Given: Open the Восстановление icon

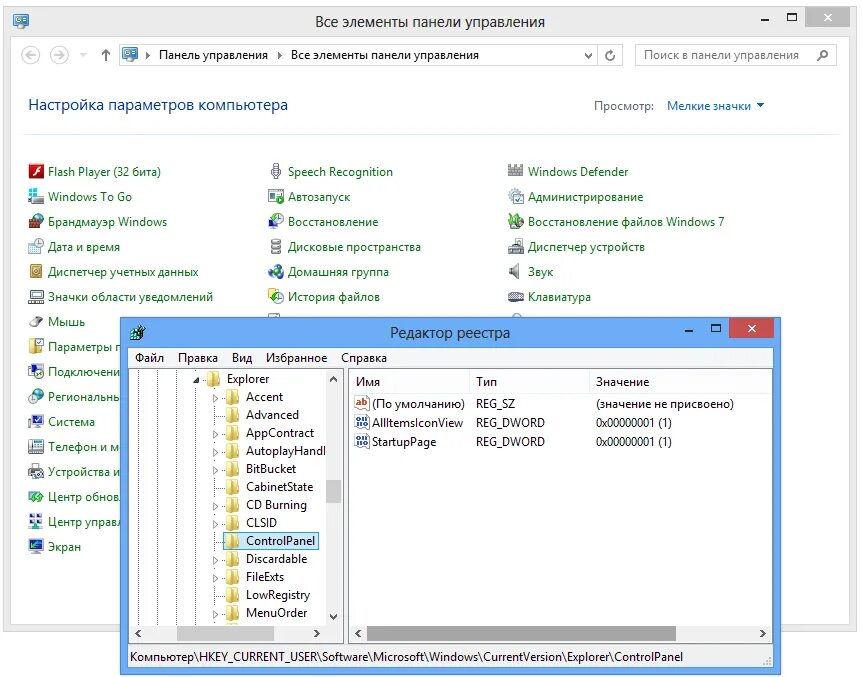Looking at the screenshot, I should click(275, 222).
